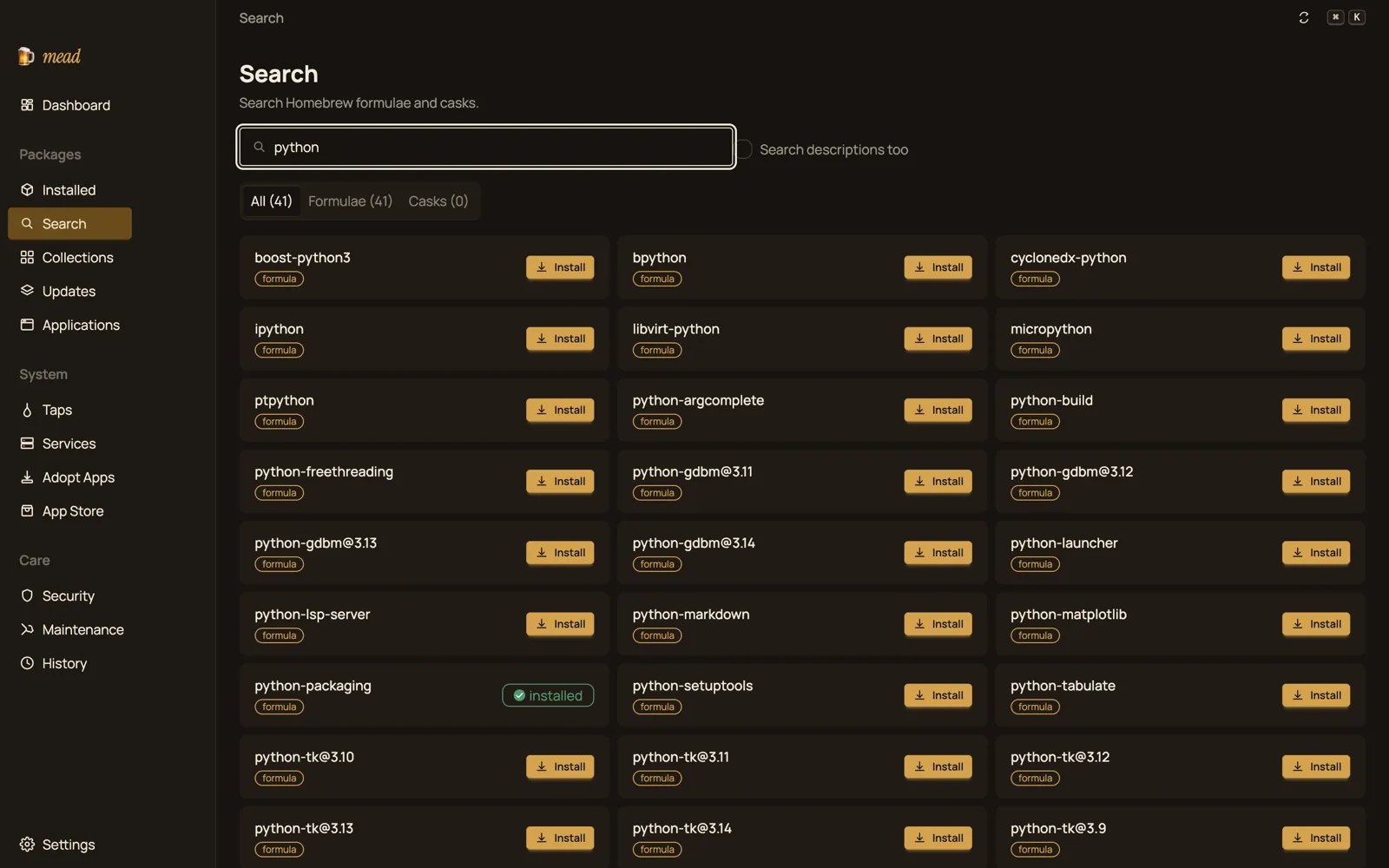
Task: Open the Applications section
Action: (69, 325)
